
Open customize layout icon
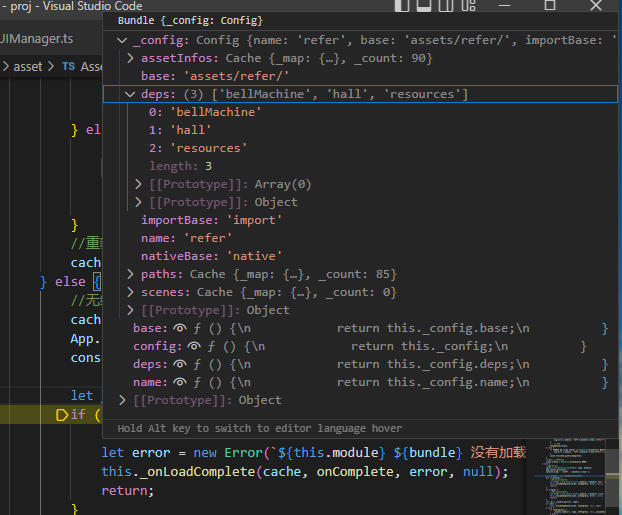click(468, 6)
